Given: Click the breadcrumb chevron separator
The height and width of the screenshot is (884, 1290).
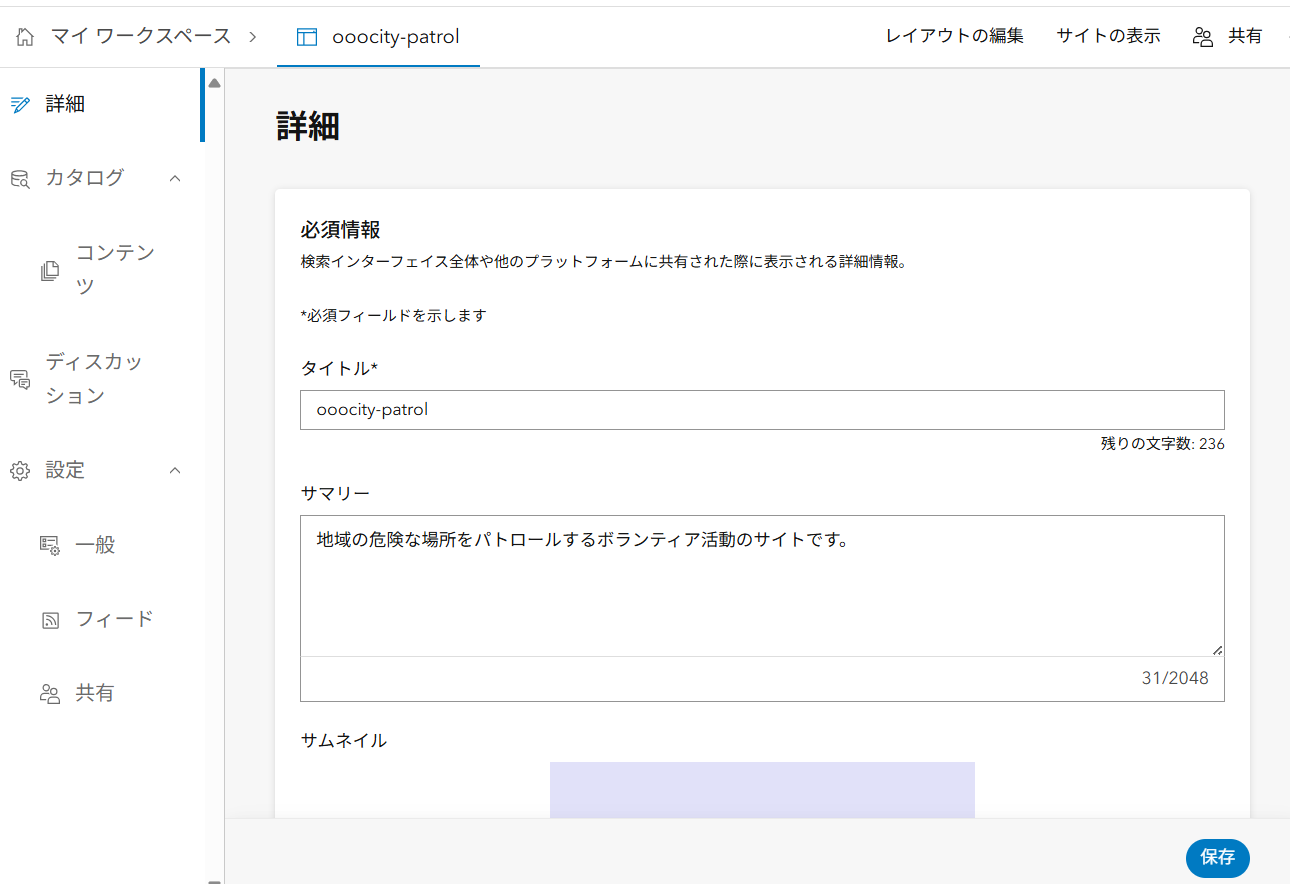Looking at the screenshot, I should tap(253, 37).
